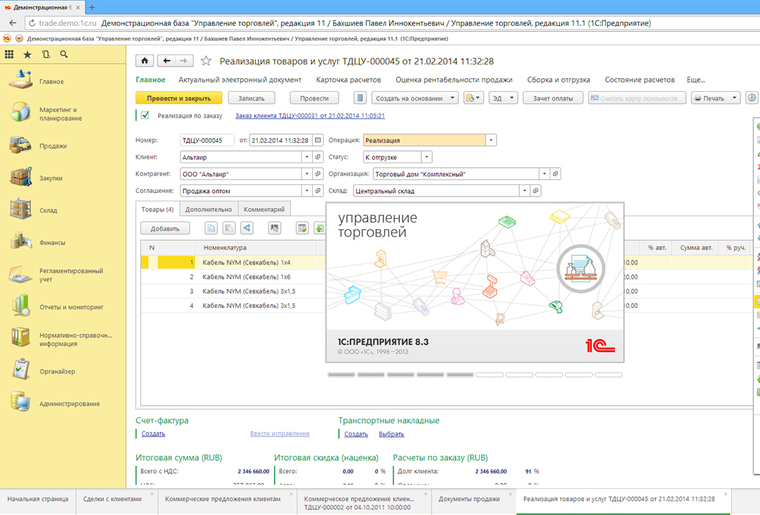Open the history icon in top toolbar
The width and height of the screenshot is (760, 515).
tap(45, 54)
